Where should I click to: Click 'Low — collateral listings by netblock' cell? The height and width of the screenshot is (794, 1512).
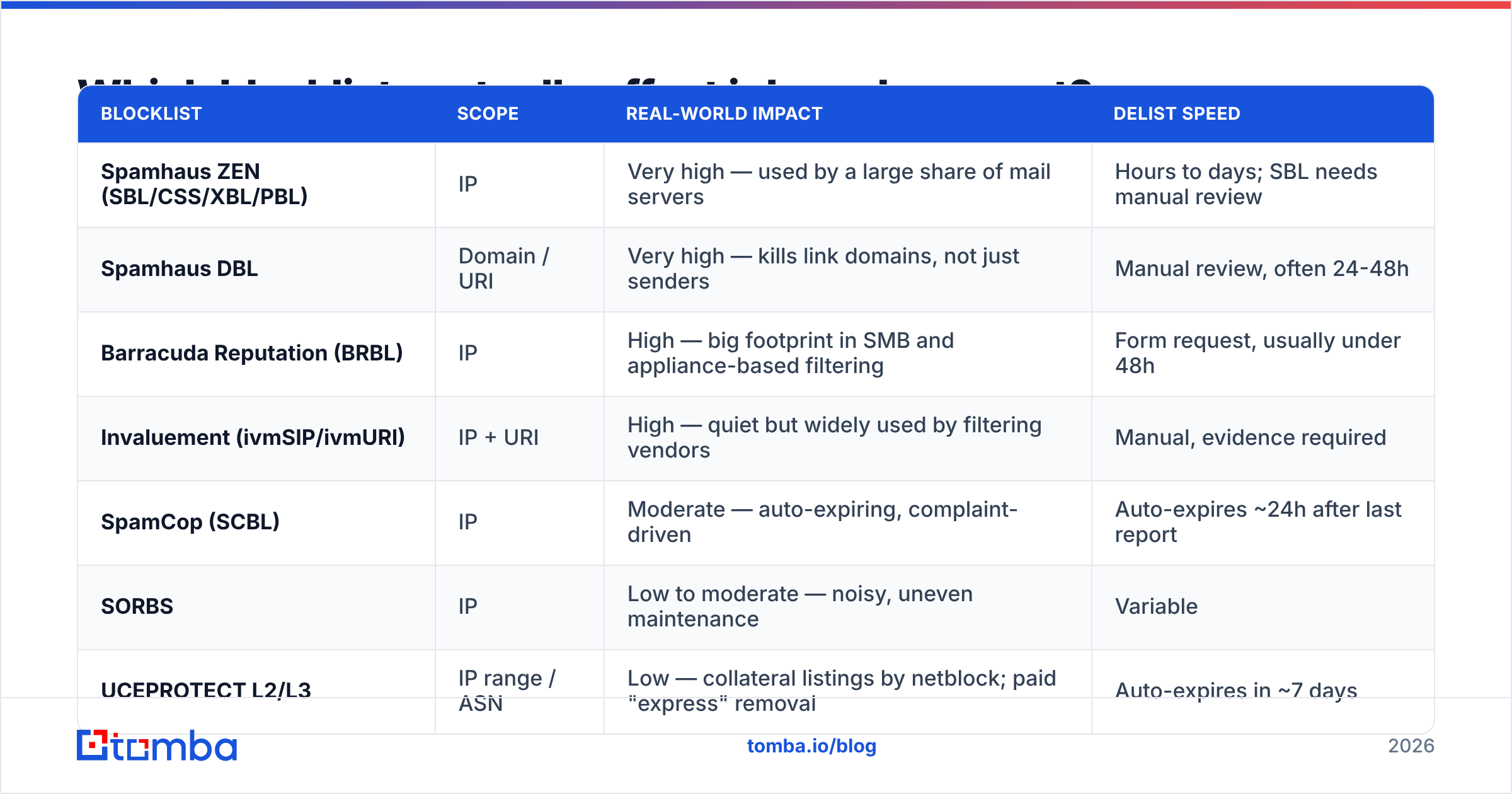pos(848,691)
